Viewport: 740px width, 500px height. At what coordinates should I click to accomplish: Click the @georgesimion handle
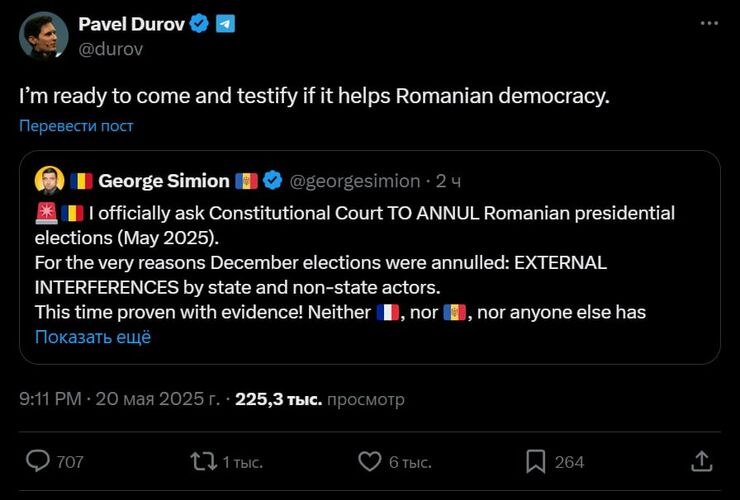coord(354,181)
